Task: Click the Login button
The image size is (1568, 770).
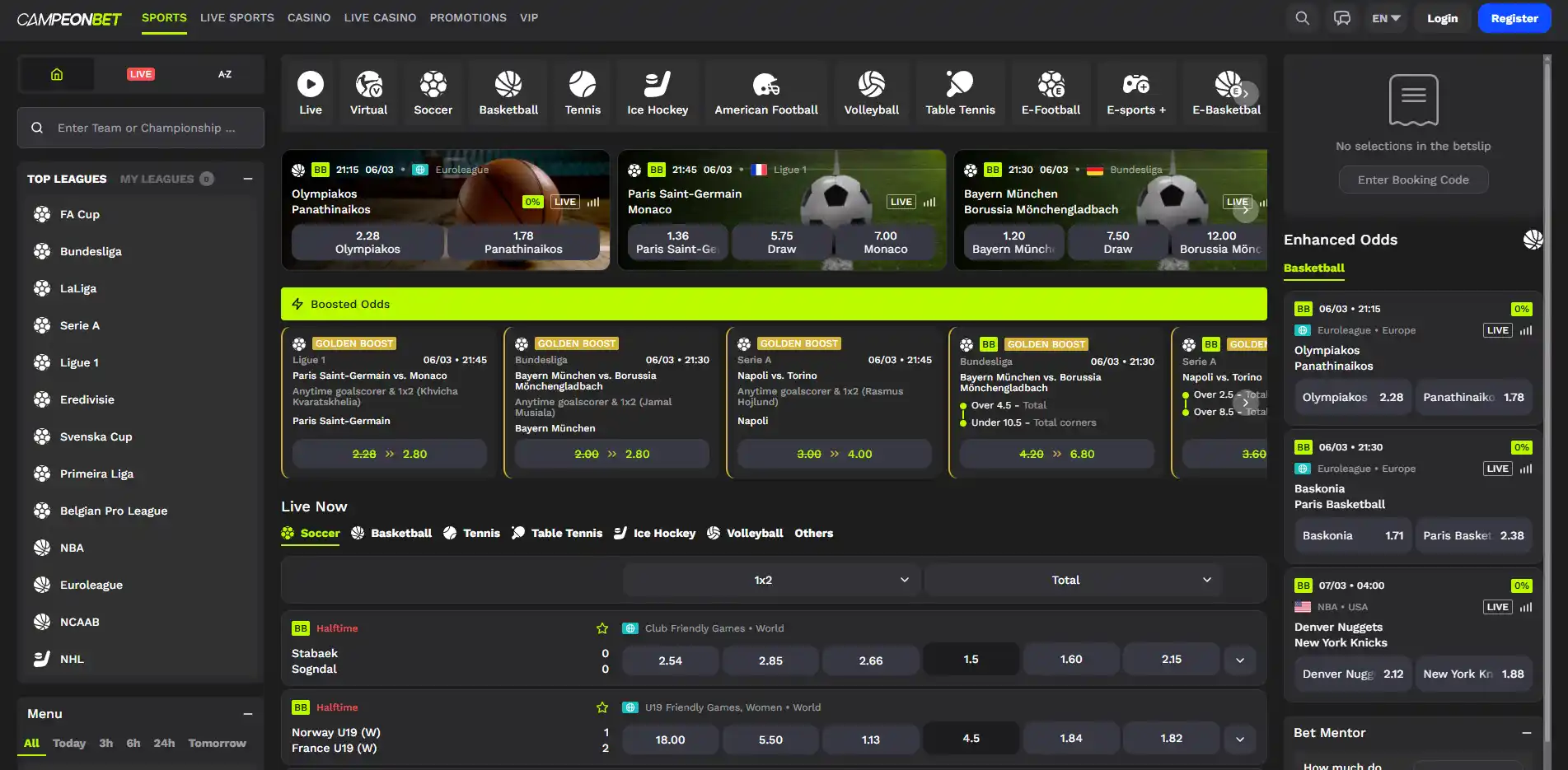Action: [1443, 18]
